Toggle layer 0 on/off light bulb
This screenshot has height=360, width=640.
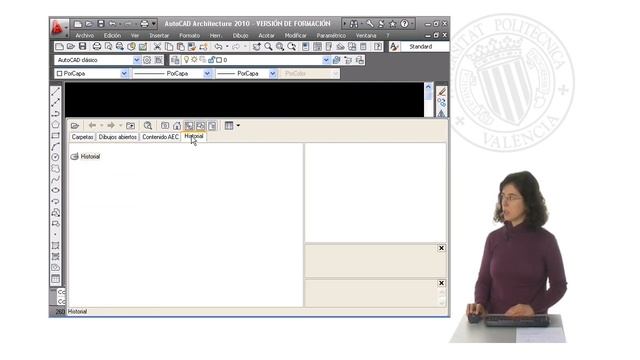coord(186,60)
